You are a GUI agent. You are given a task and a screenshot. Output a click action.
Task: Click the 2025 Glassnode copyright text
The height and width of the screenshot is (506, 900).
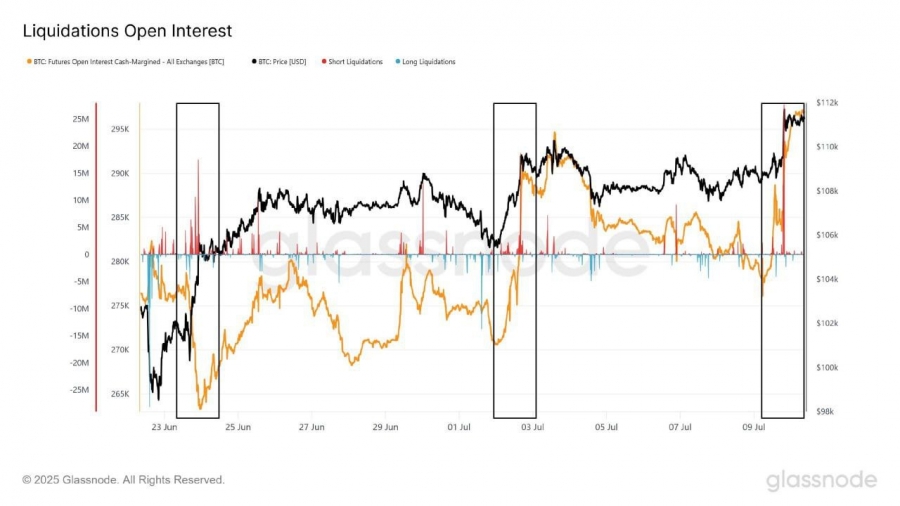[123, 480]
